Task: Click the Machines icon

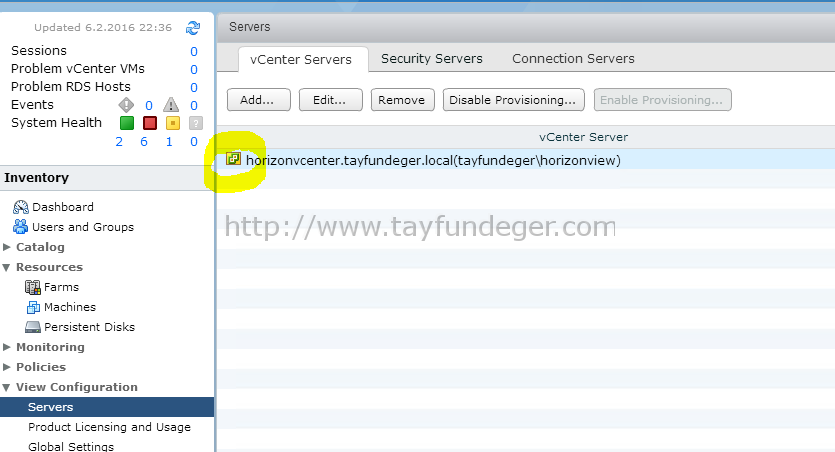Action: (33, 307)
